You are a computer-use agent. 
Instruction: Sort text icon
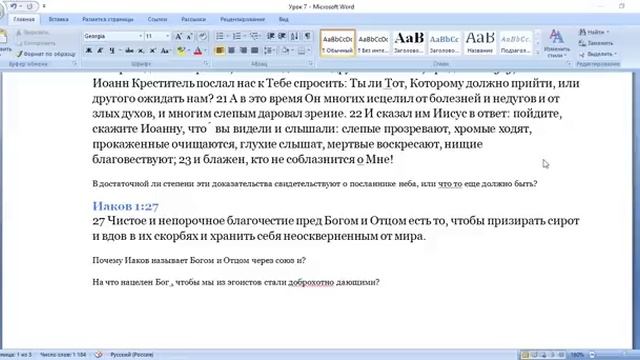coord(295,36)
